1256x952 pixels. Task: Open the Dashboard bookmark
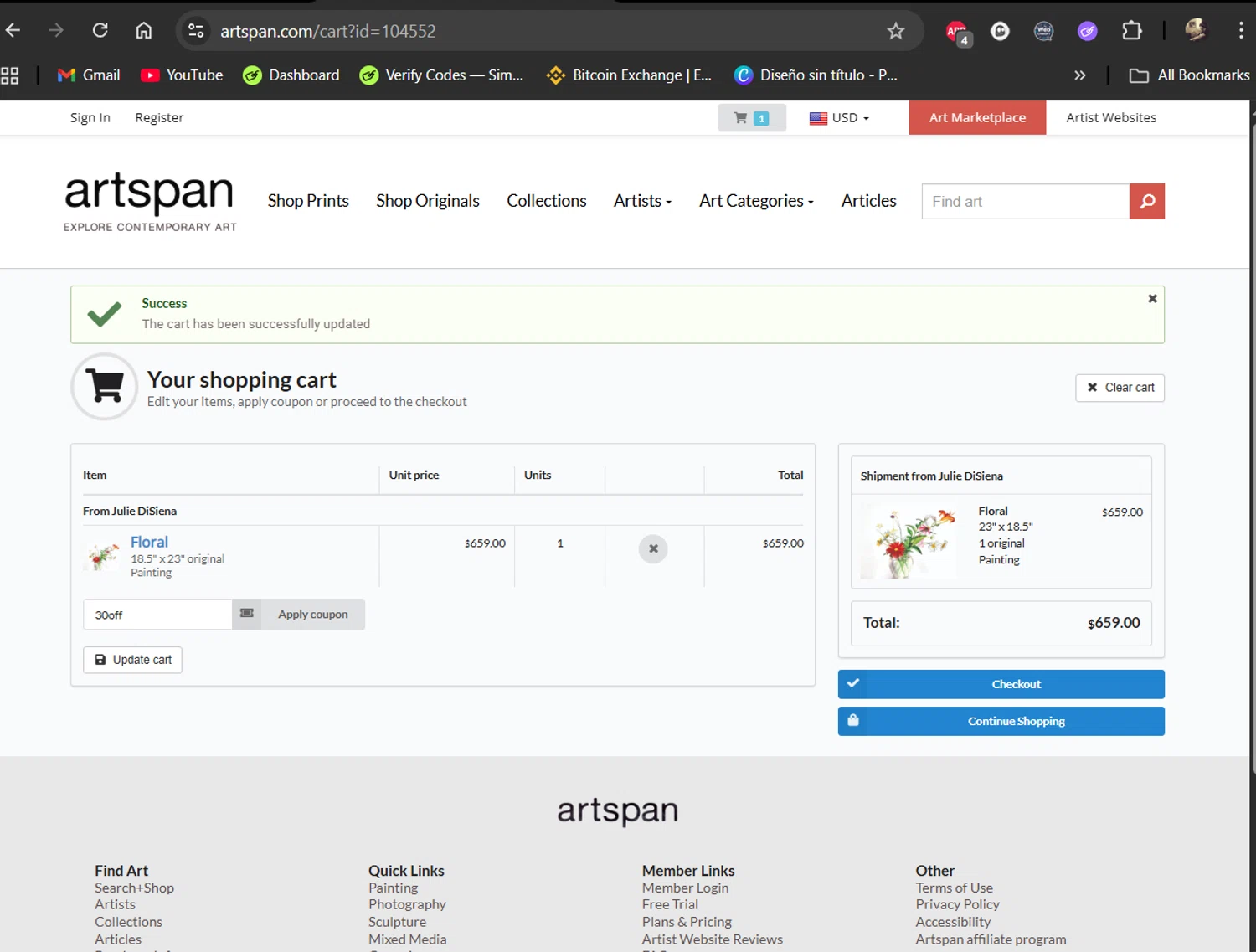pos(291,75)
